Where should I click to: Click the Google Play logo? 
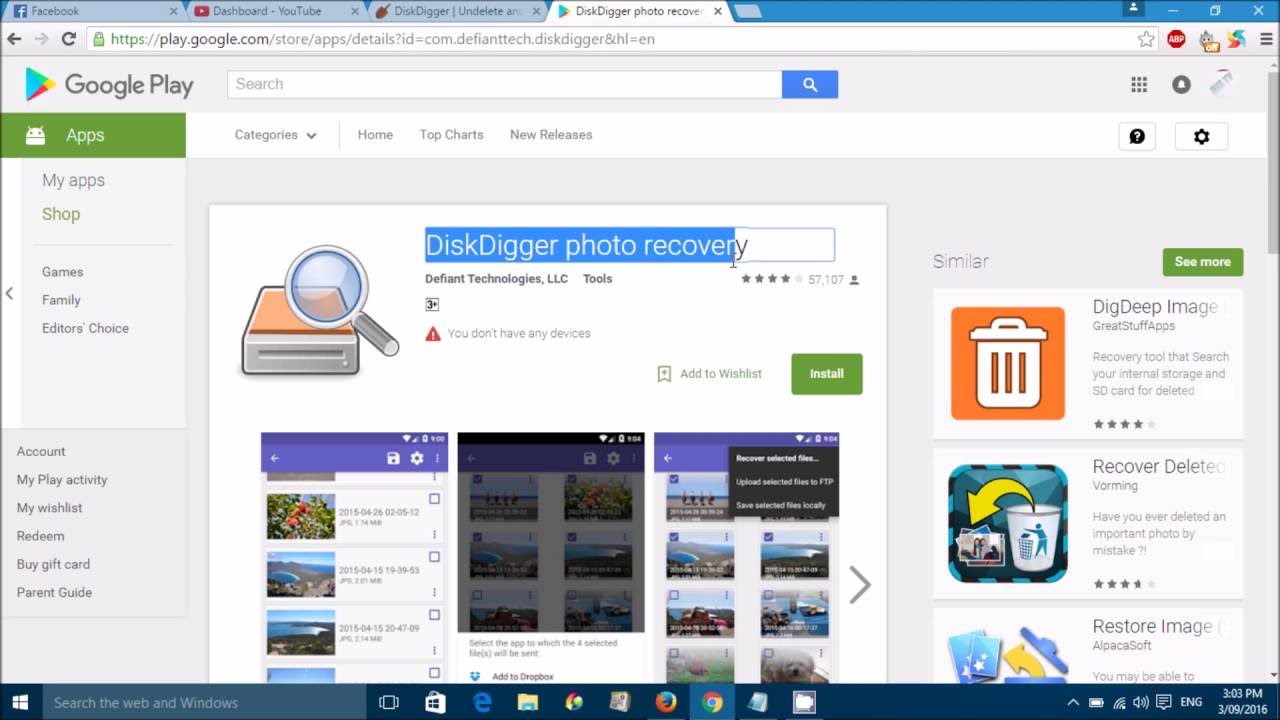(x=109, y=85)
